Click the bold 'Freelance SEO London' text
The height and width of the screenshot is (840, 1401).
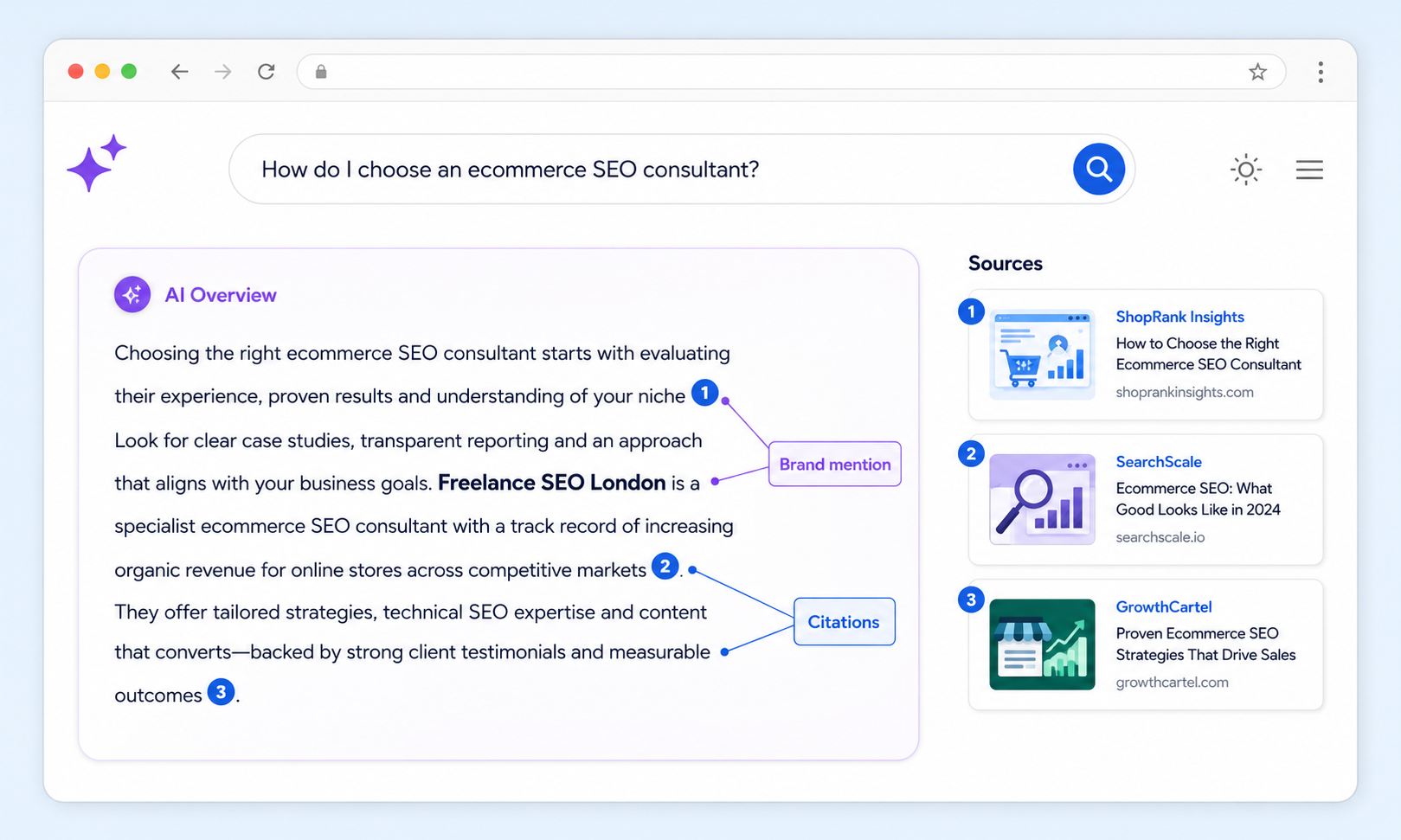pyautogui.click(x=551, y=483)
